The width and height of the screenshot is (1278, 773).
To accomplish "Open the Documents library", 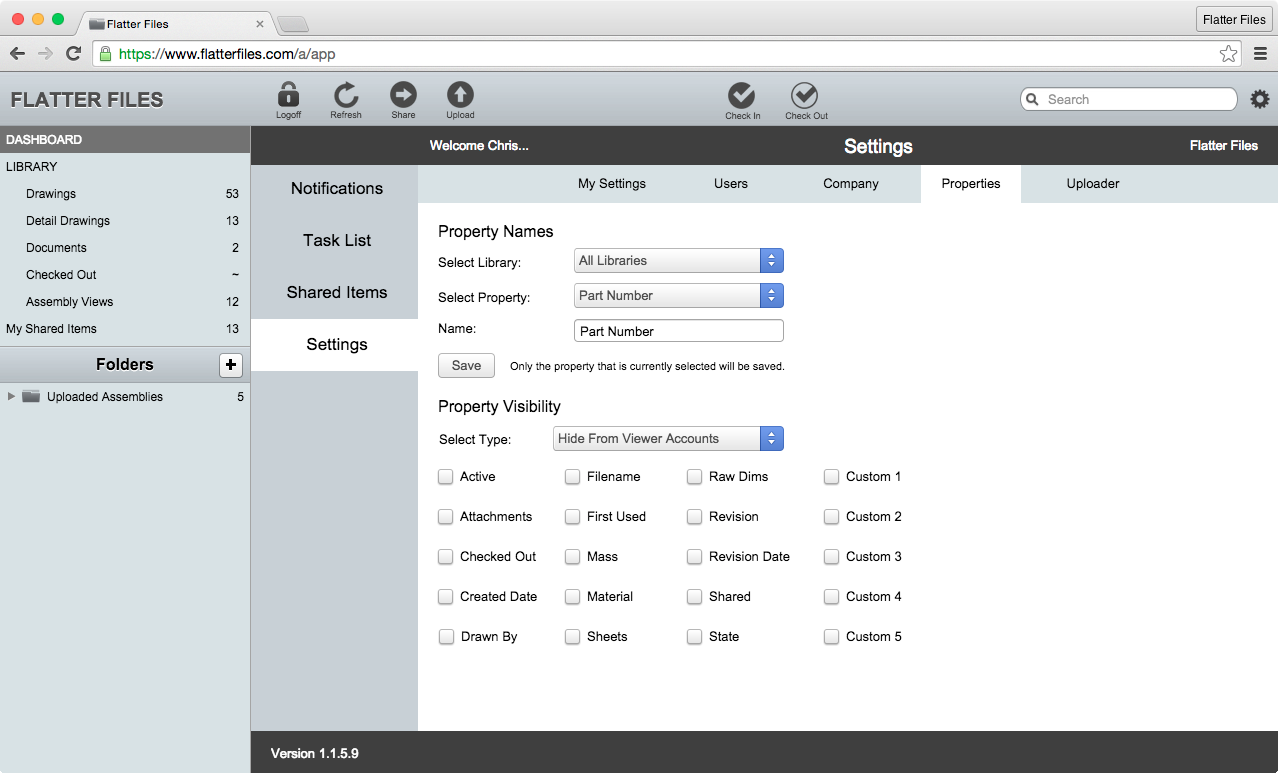I will (125, 248).
